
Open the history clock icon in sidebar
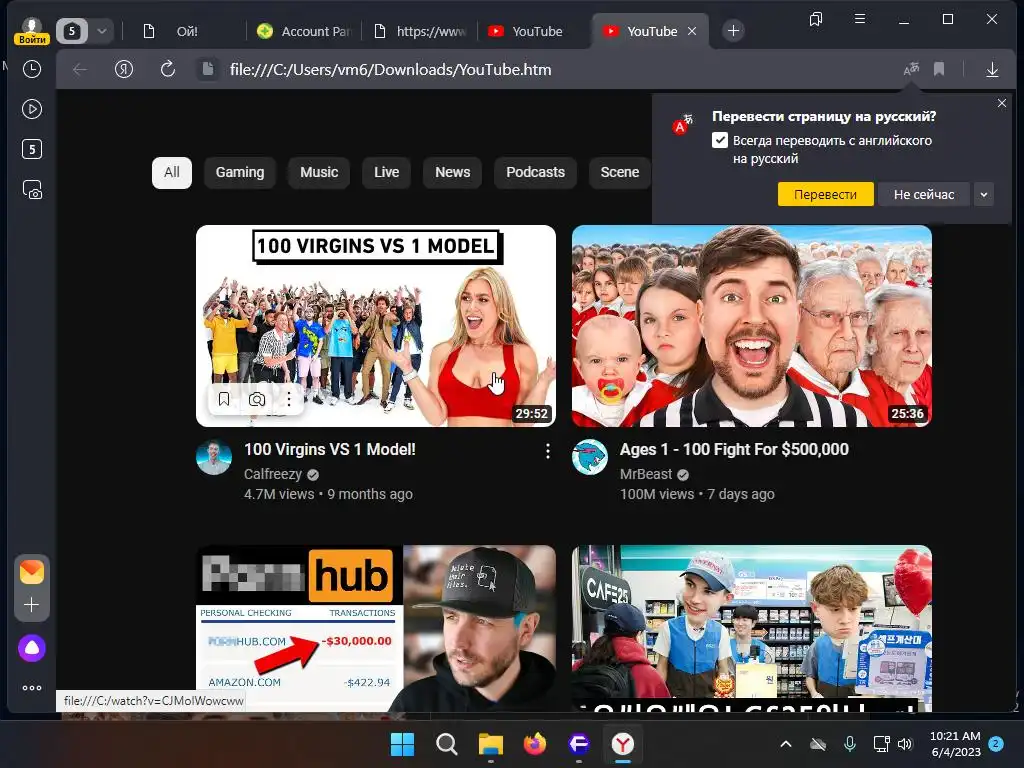(x=31, y=69)
